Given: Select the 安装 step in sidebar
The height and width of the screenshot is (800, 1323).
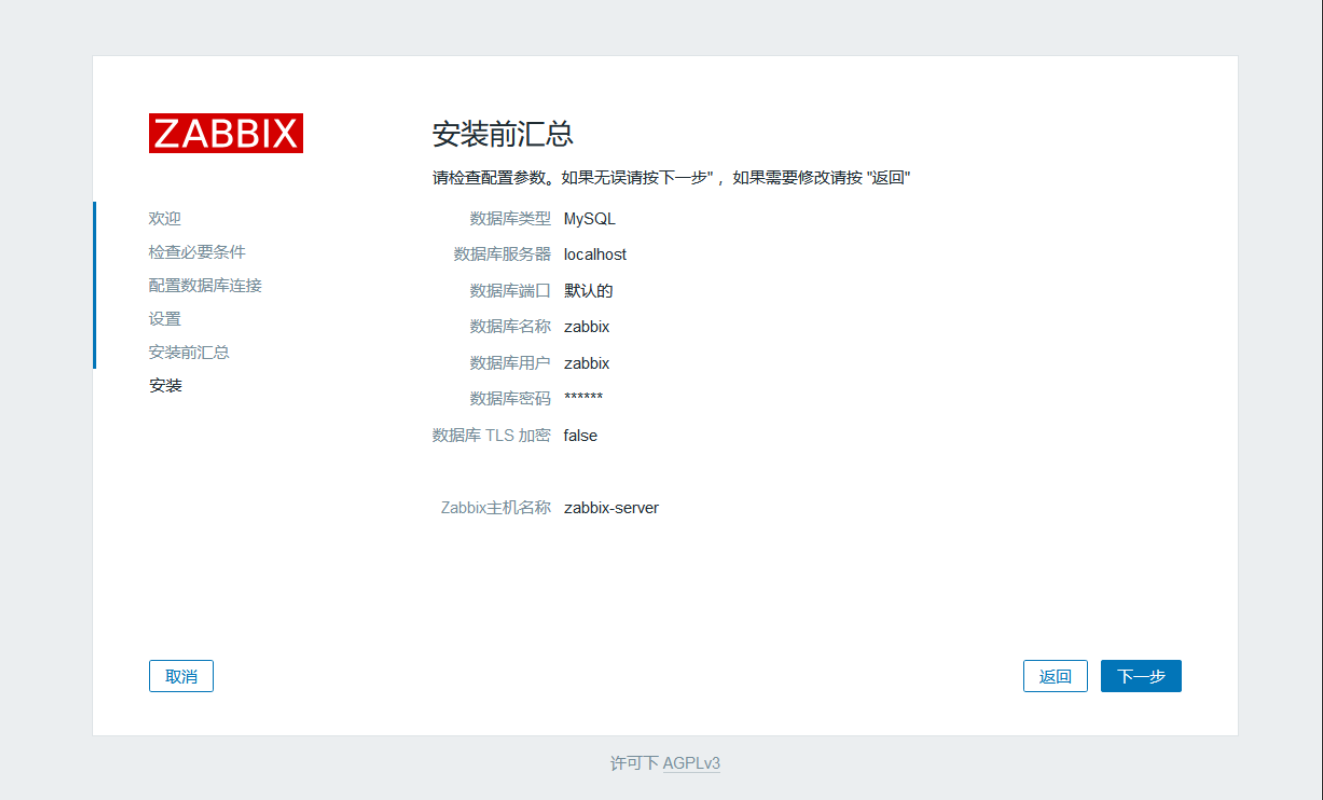Looking at the screenshot, I should click(165, 385).
